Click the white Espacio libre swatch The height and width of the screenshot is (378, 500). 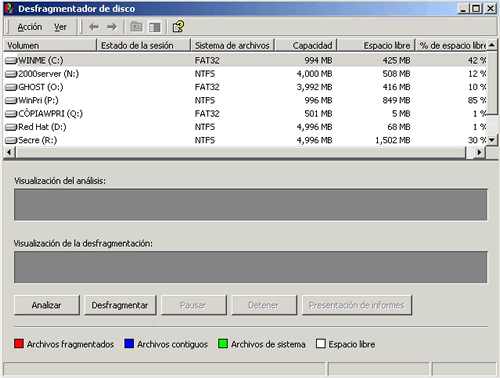(x=321, y=344)
